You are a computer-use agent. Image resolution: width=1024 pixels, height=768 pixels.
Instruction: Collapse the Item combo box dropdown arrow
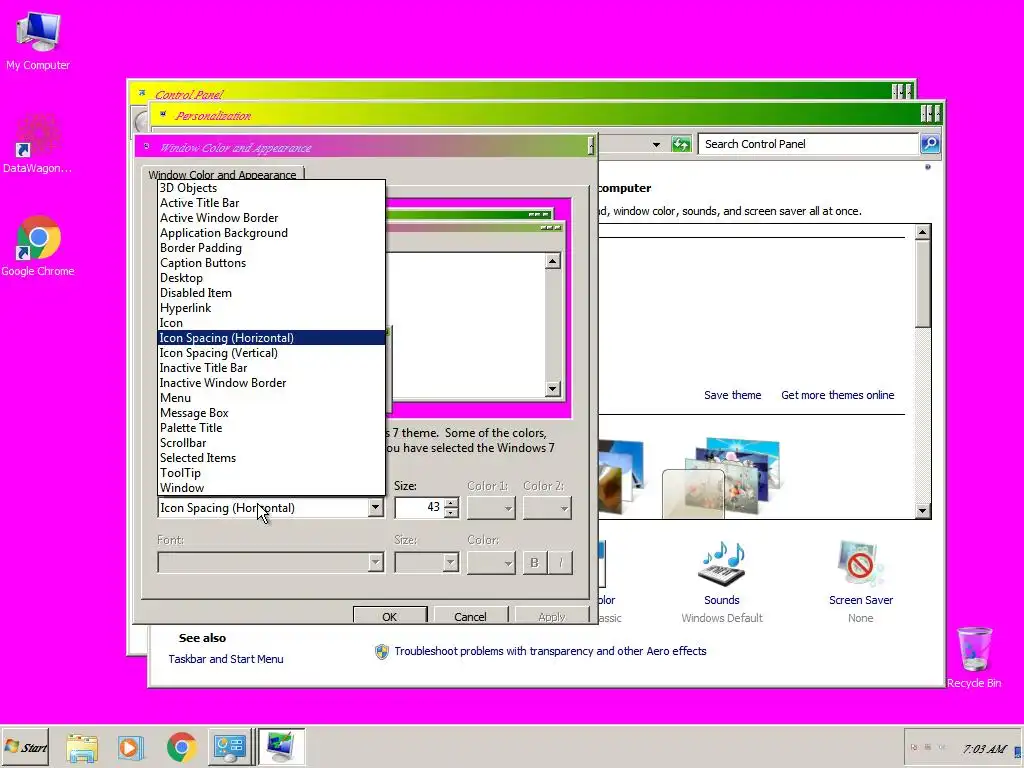(375, 507)
